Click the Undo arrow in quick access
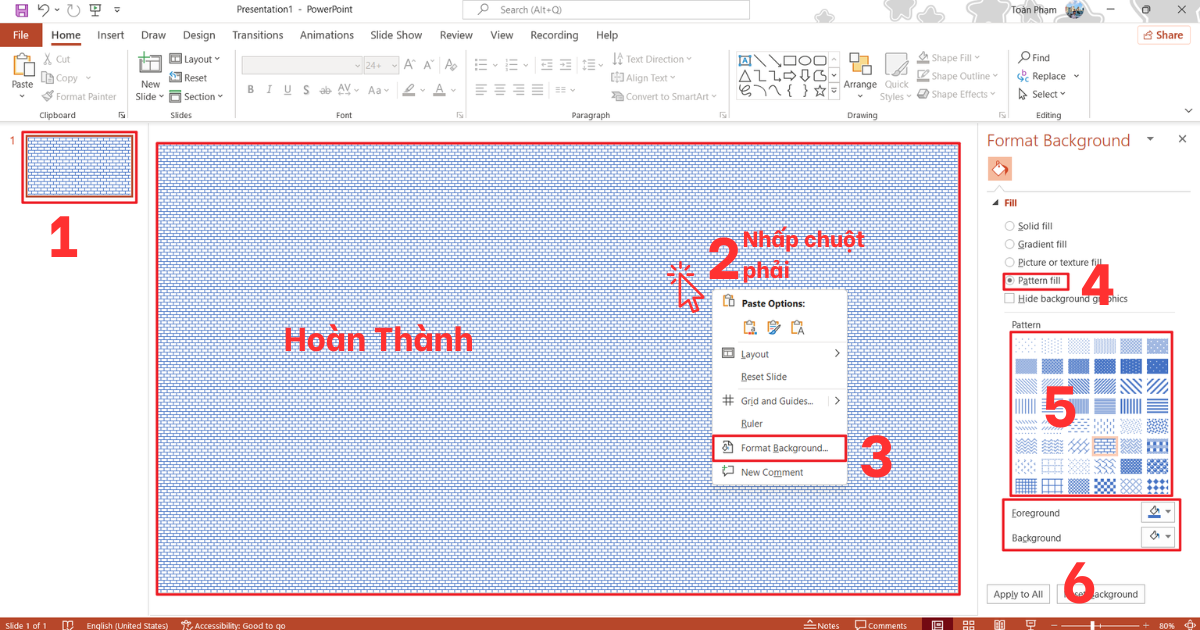 pos(43,10)
